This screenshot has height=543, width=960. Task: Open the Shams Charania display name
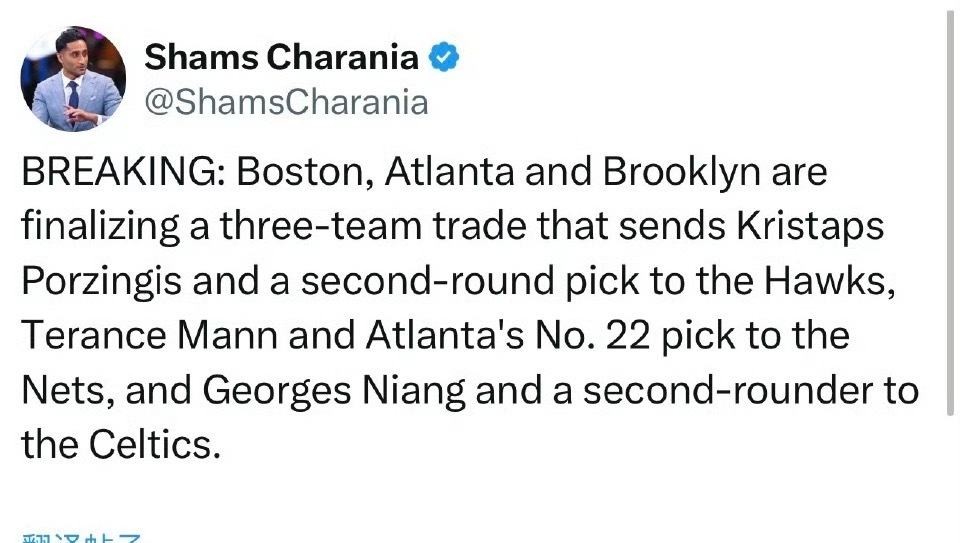(282, 58)
